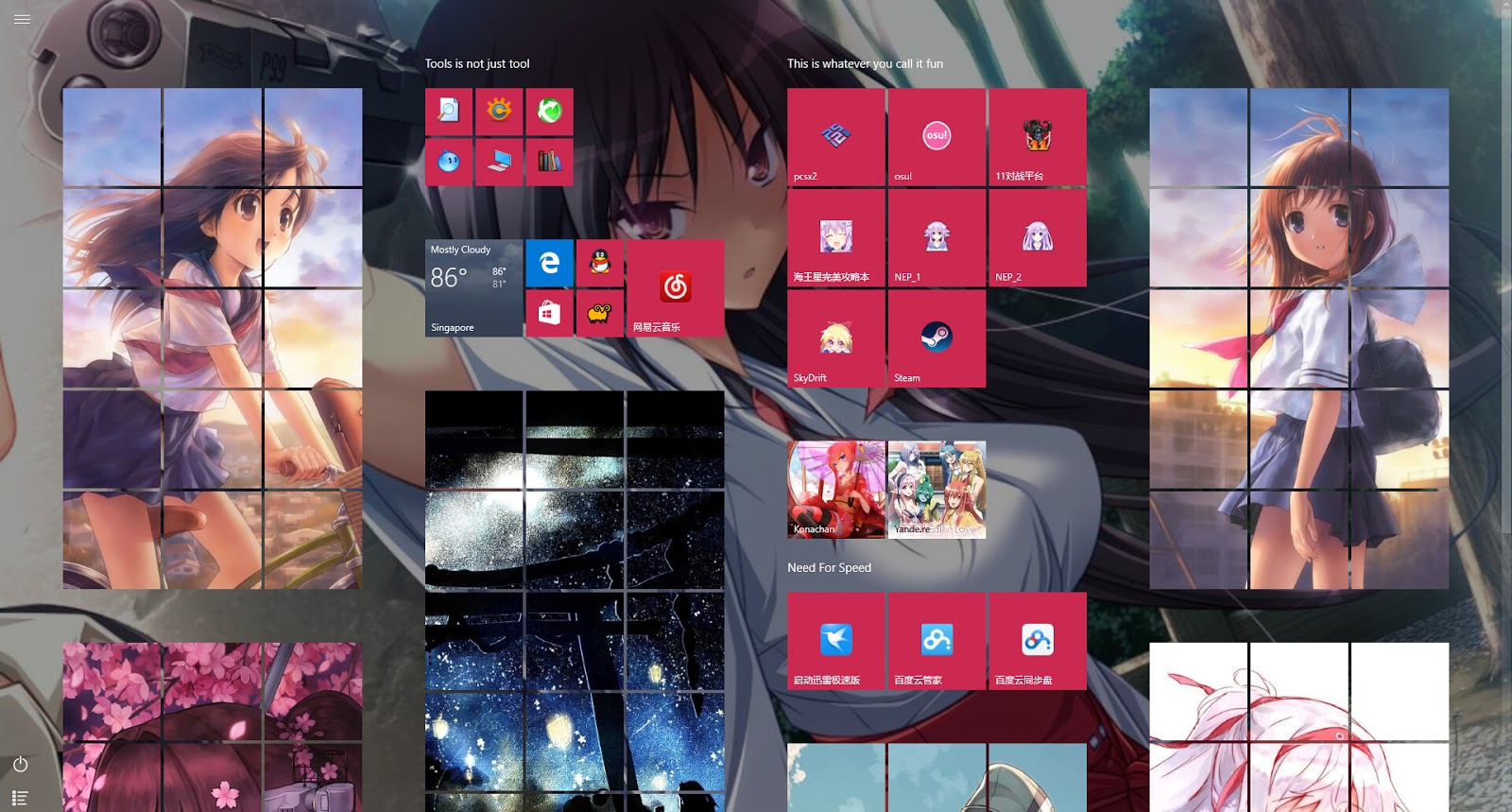
Task: Select 'This is whatever you call it fun' title
Action: tap(866, 63)
